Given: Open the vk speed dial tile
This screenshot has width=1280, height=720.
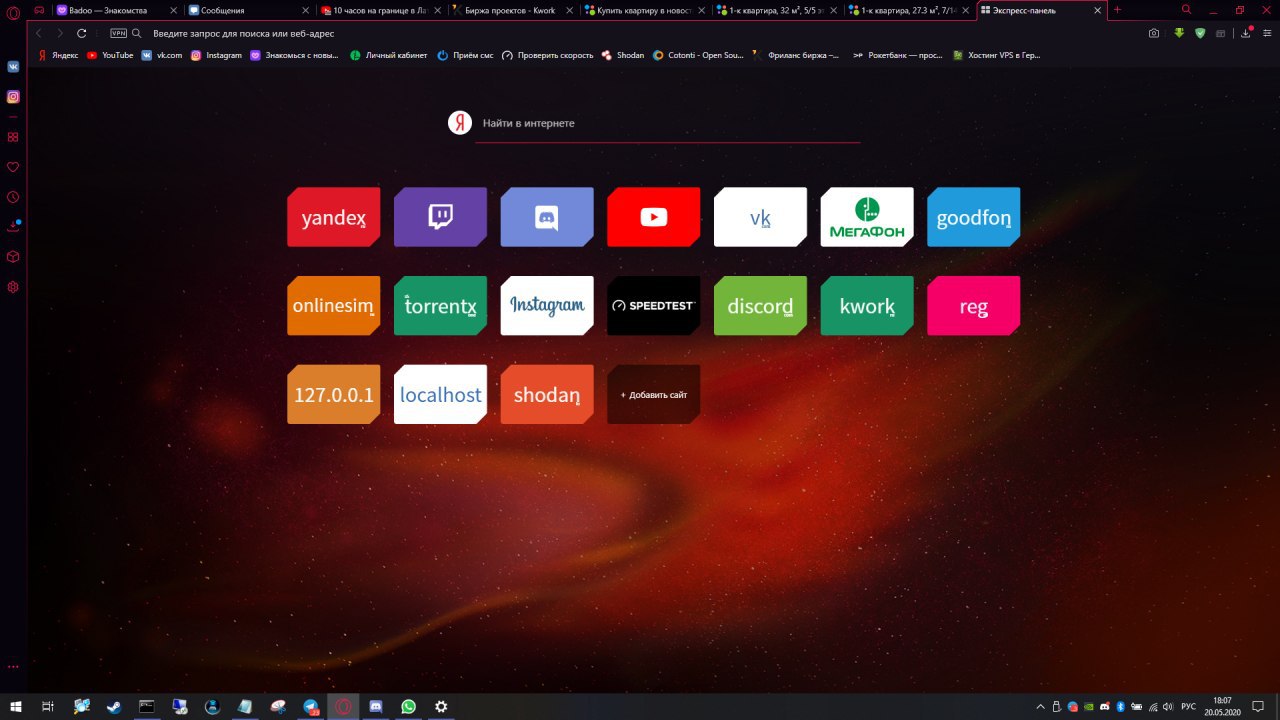Looking at the screenshot, I should pos(760,217).
